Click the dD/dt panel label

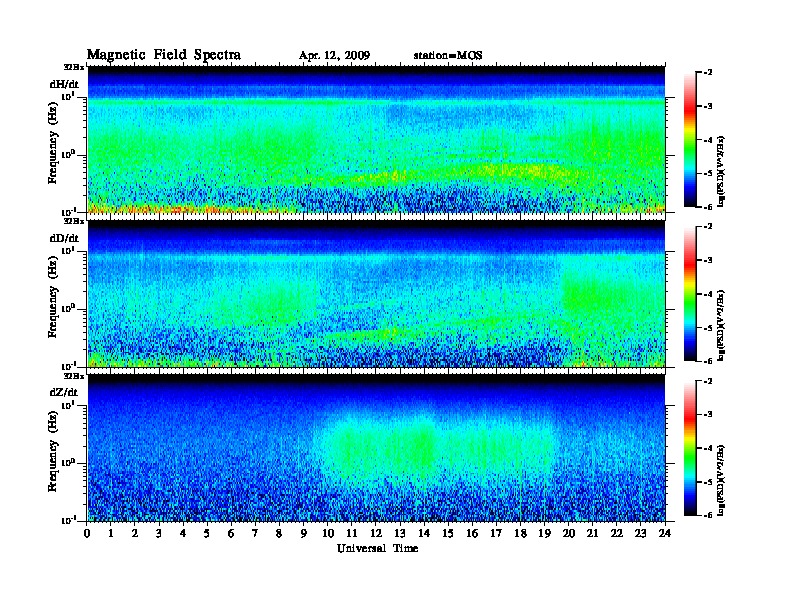click(x=64, y=238)
